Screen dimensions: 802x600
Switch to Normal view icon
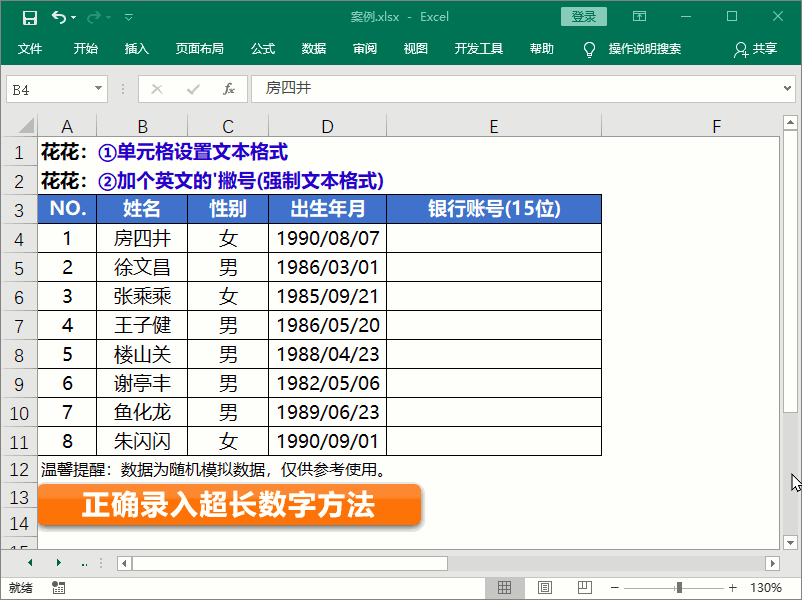[504, 588]
